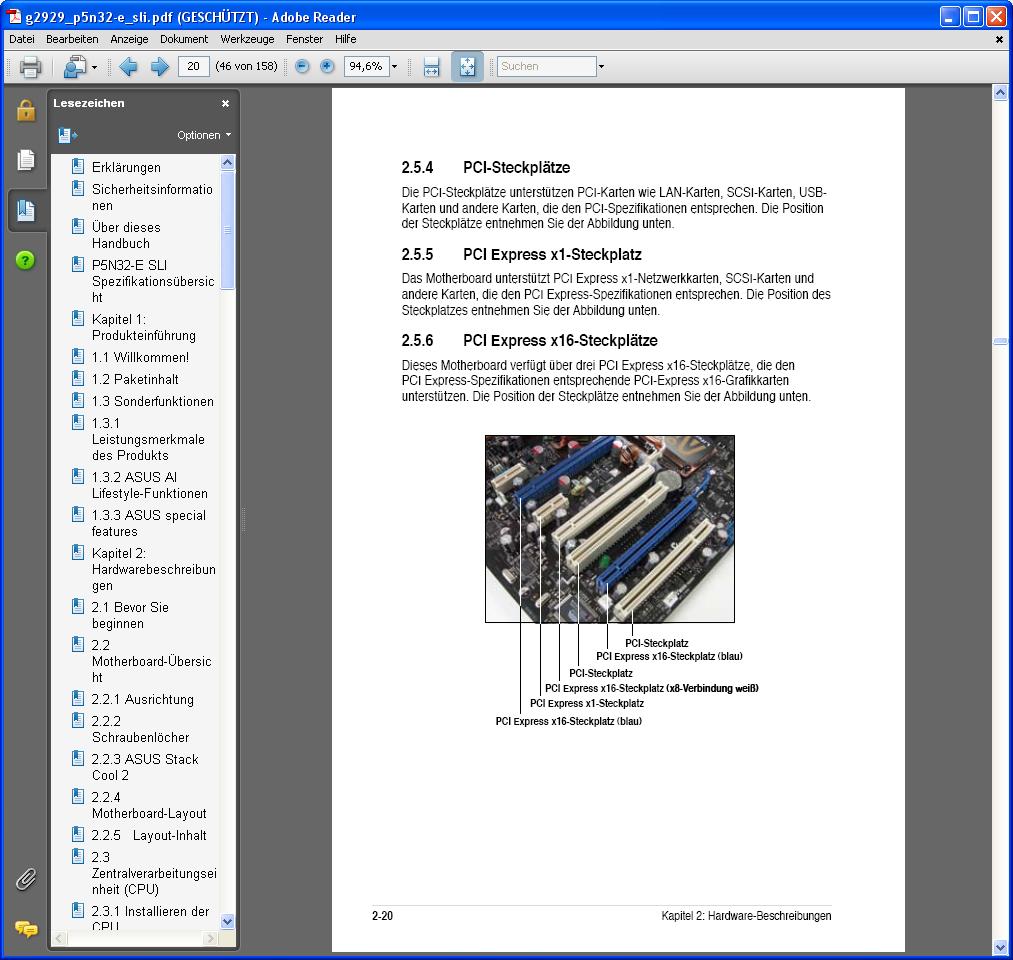Viewport: 1013px width, 960px height.
Task: Select the 1.3.1 Leistungsmerkmale des Produkts bookmark
Action: 148,439
